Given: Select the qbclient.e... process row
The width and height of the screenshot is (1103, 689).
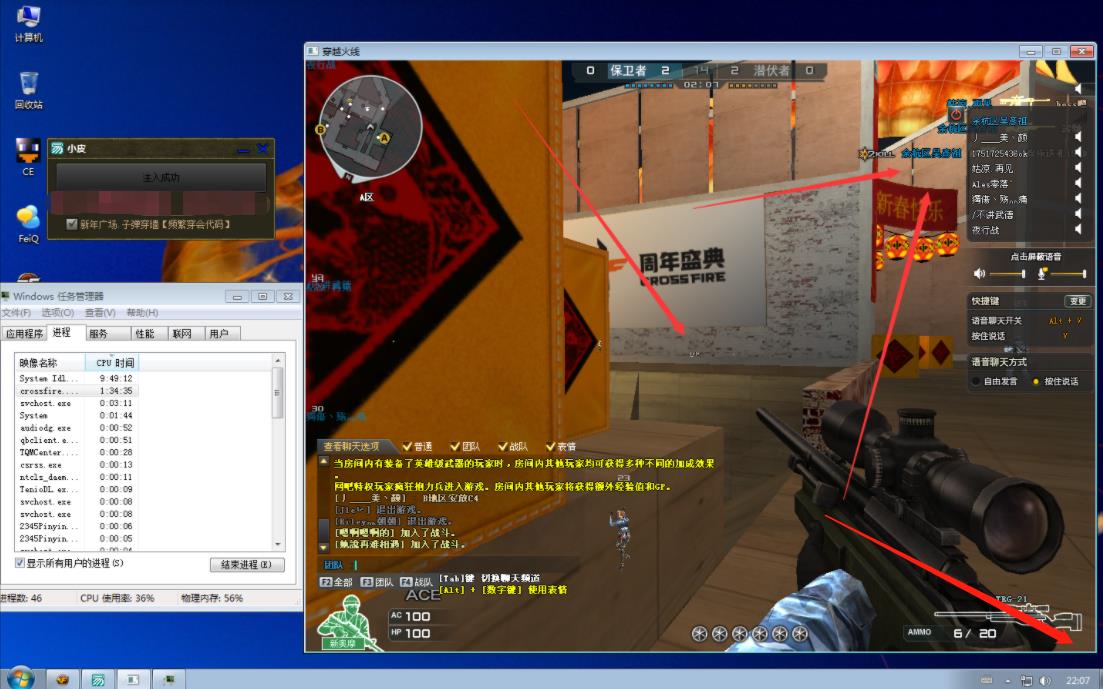Looking at the screenshot, I should (77, 440).
